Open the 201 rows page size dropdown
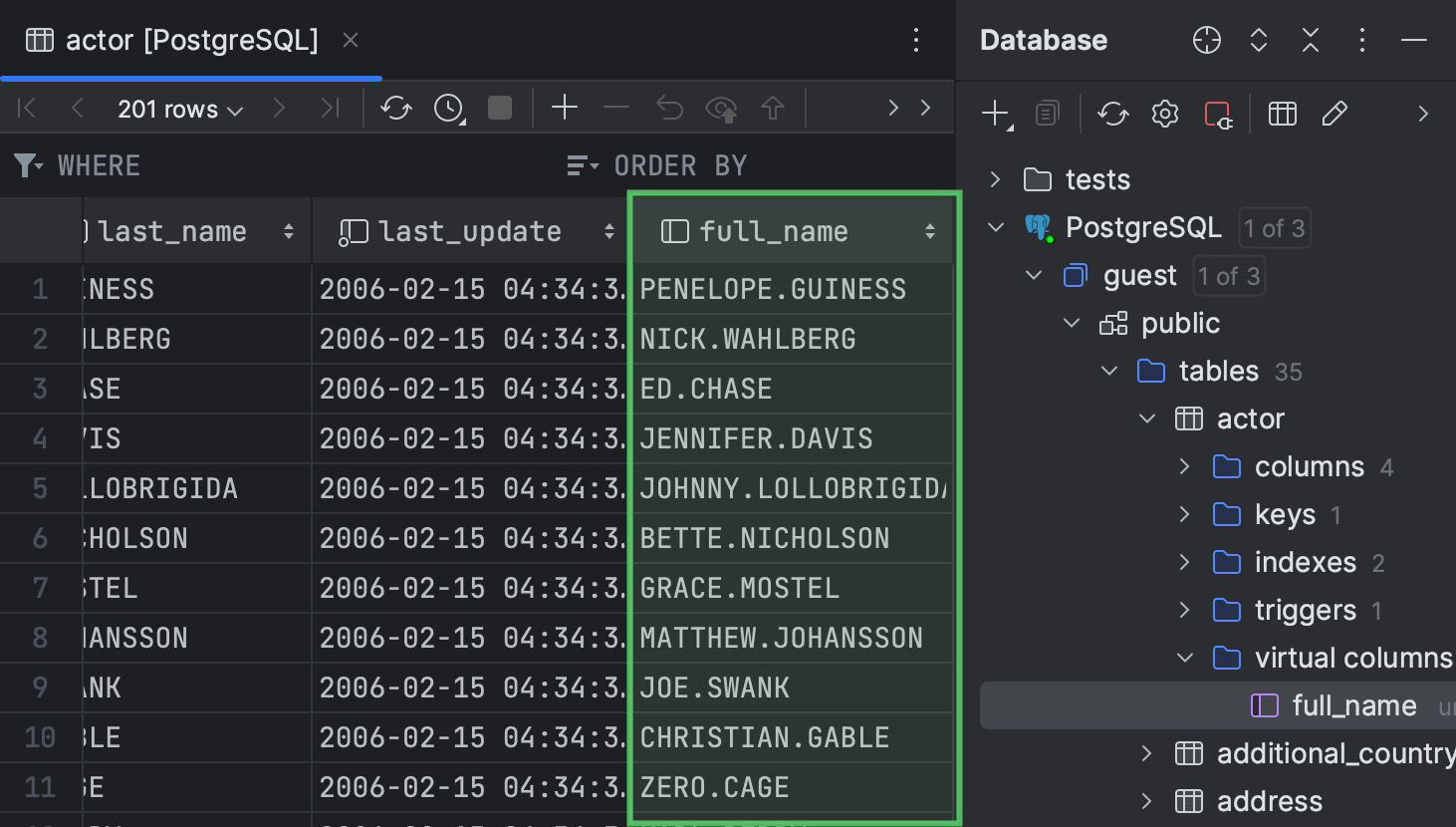The width and height of the screenshot is (1456, 827). [x=179, y=109]
